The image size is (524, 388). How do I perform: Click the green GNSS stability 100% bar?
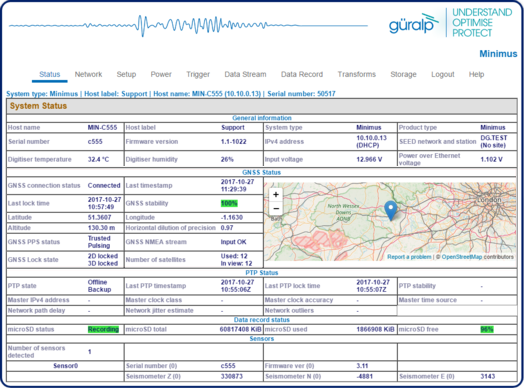(x=229, y=203)
